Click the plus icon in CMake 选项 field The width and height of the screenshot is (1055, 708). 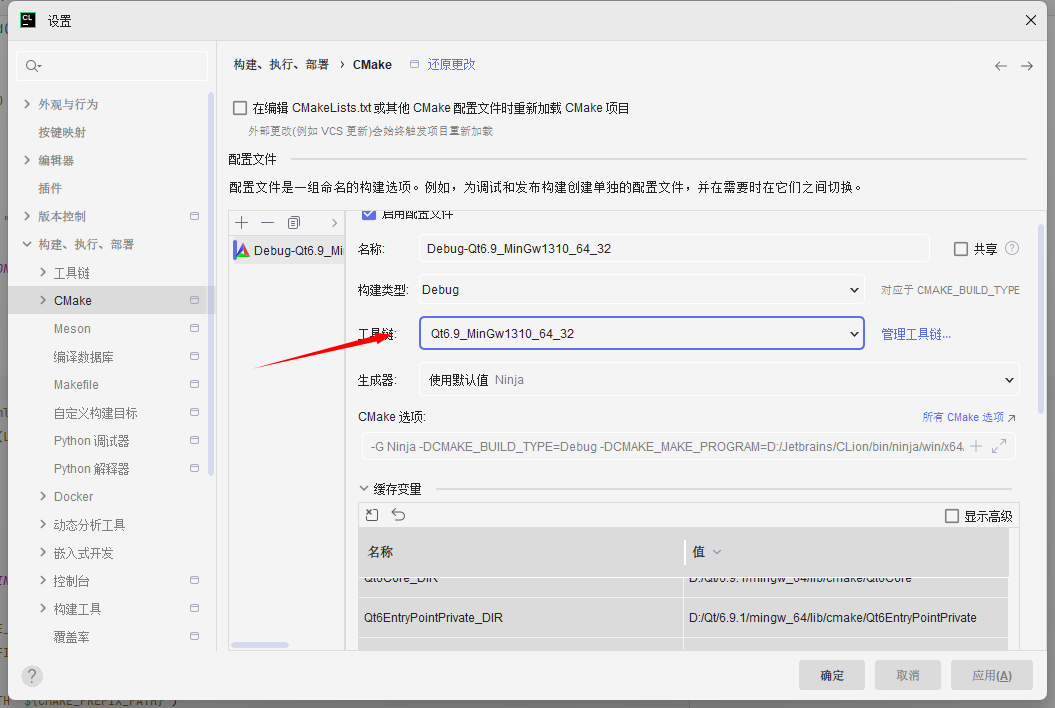[x=976, y=446]
